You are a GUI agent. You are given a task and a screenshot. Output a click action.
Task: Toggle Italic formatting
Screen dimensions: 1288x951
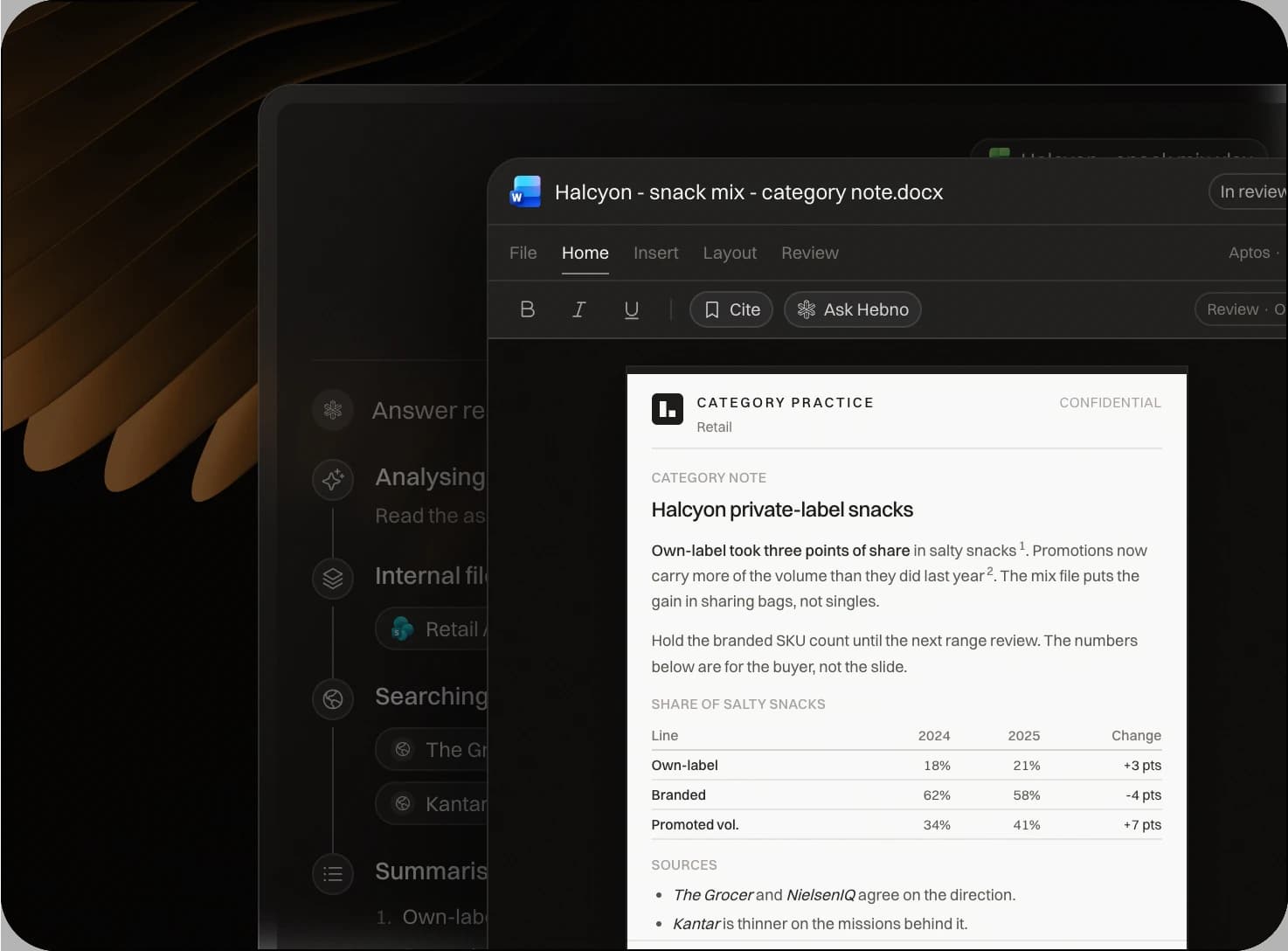pyautogui.click(x=578, y=309)
